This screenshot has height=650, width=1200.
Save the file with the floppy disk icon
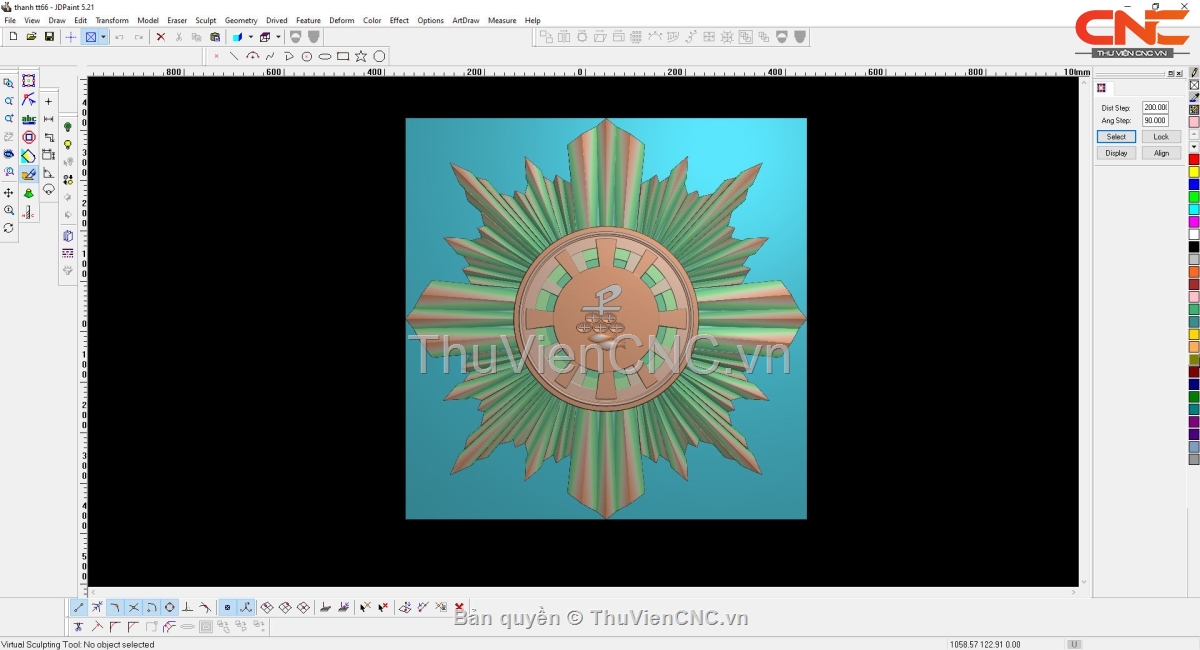point(49,37)
